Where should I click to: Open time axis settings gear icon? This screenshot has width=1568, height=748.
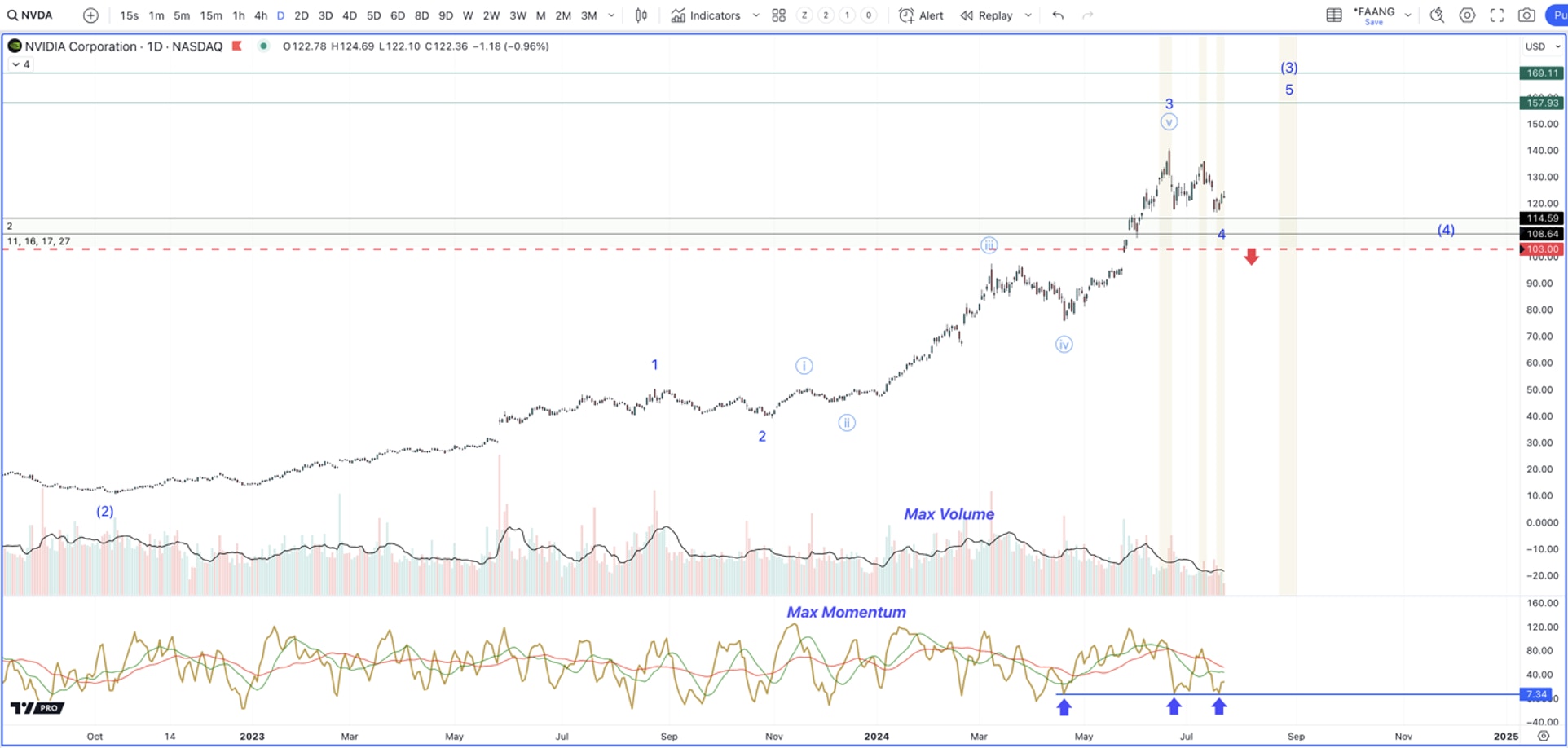[x=1544, y=736]
